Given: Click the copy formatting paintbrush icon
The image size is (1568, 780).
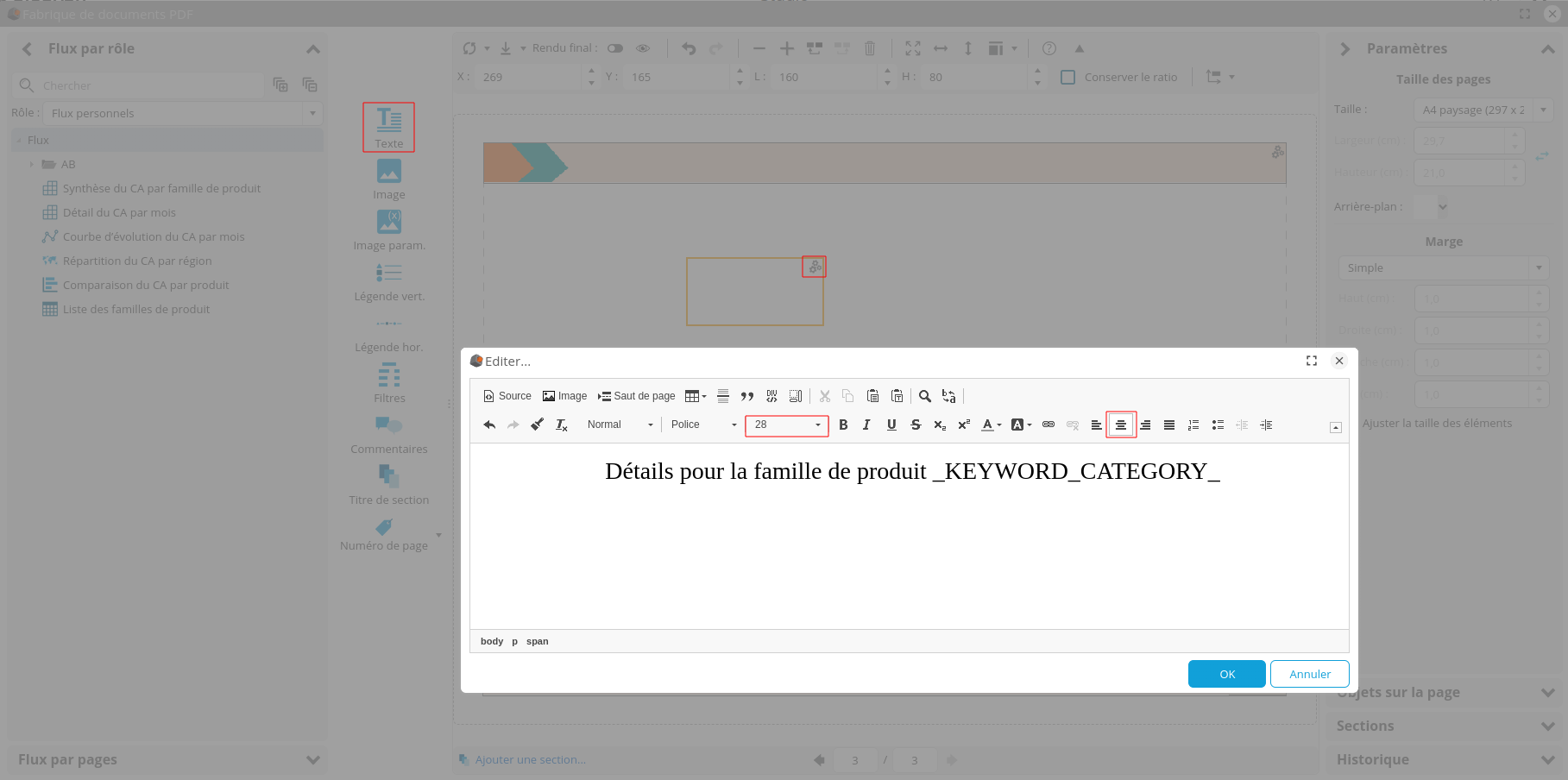Looking at the screenshot, I should tap(537, 425).
